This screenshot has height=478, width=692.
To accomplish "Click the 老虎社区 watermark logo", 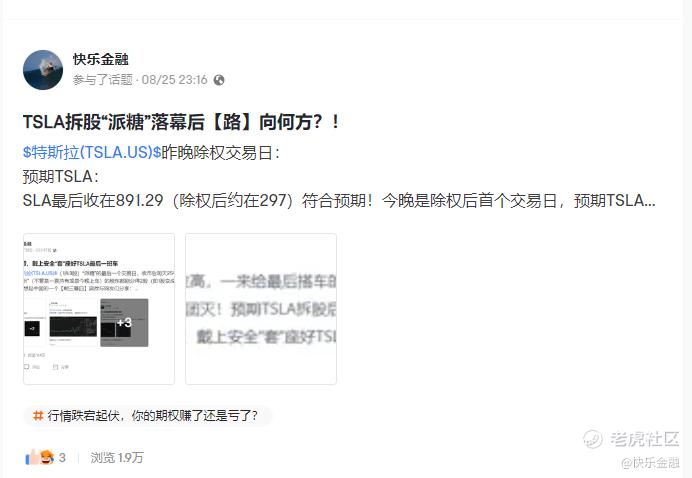I will [631, 439].
